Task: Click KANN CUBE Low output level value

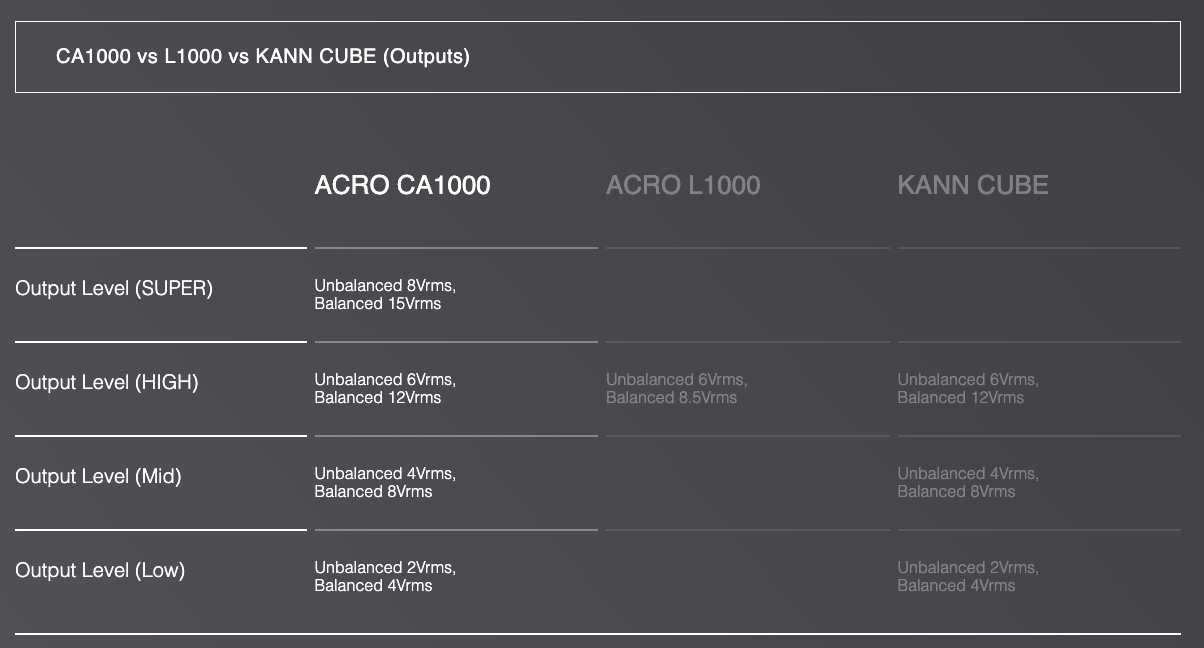Action: coord(967,577)
